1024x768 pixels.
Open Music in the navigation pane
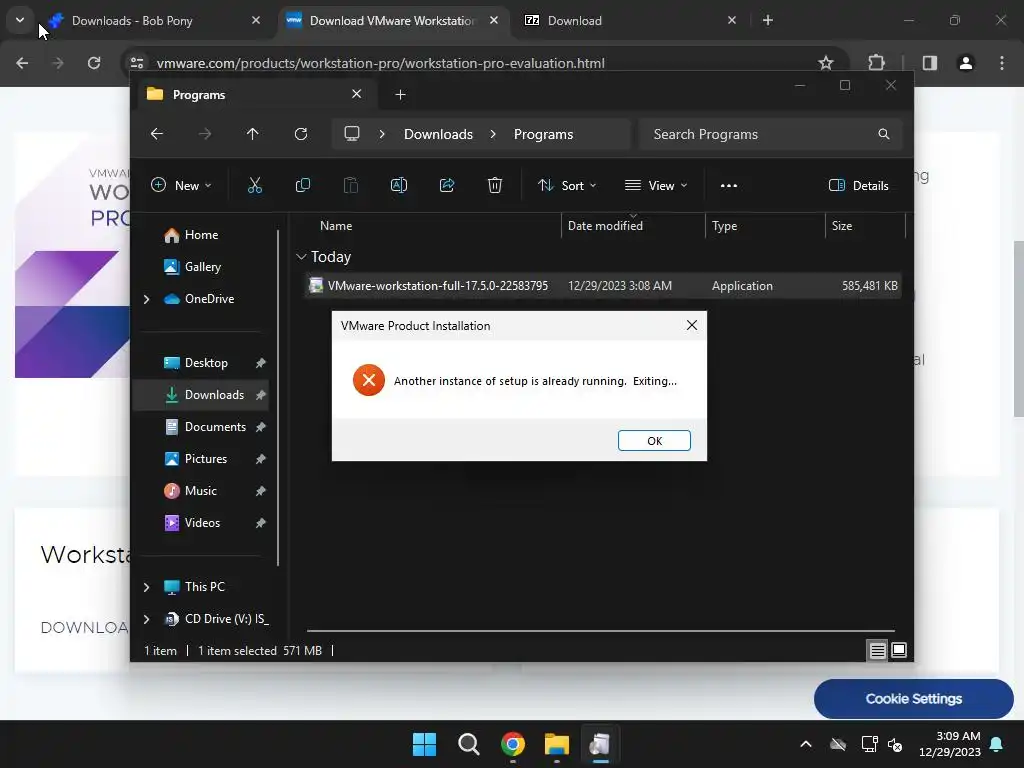(x=200, y=490)
